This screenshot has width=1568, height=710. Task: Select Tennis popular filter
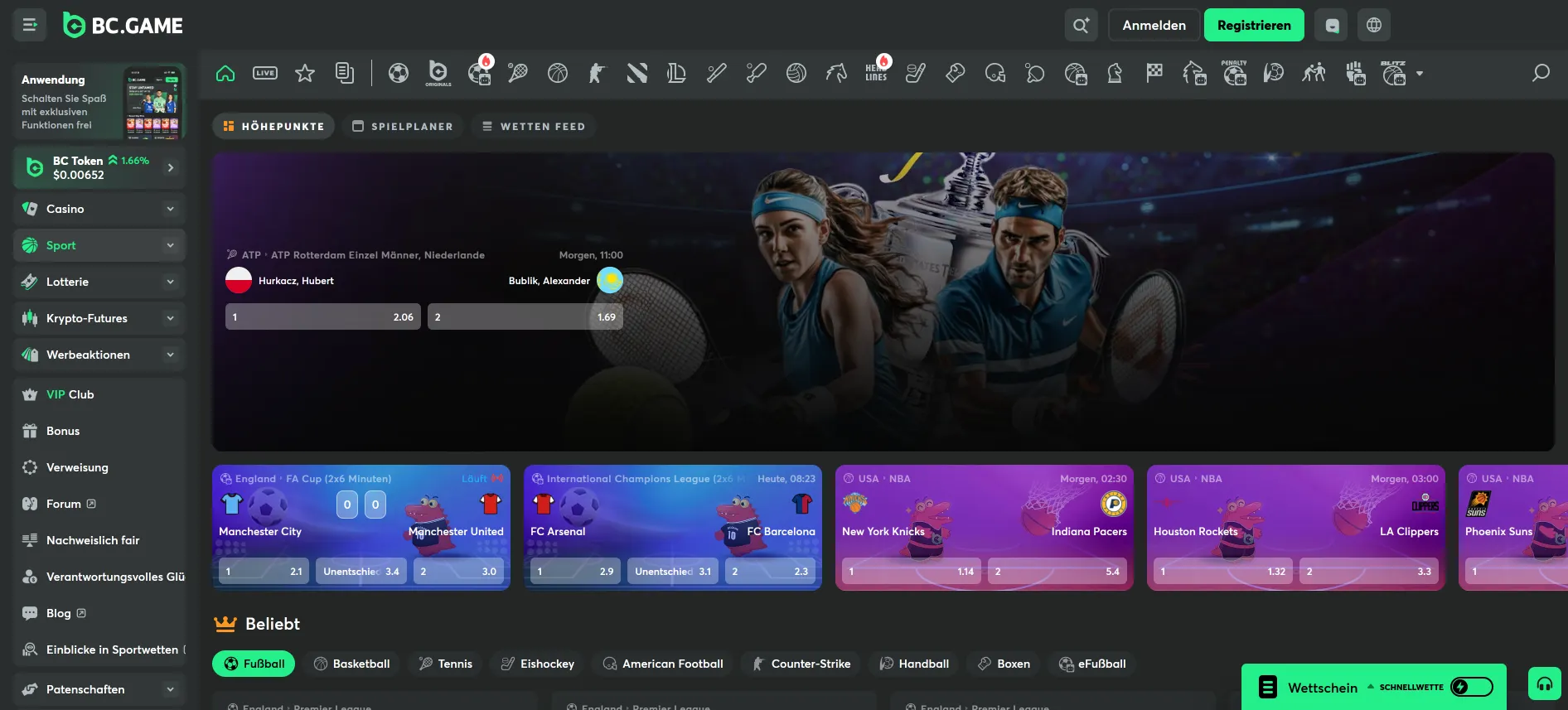tap(445, 664)
